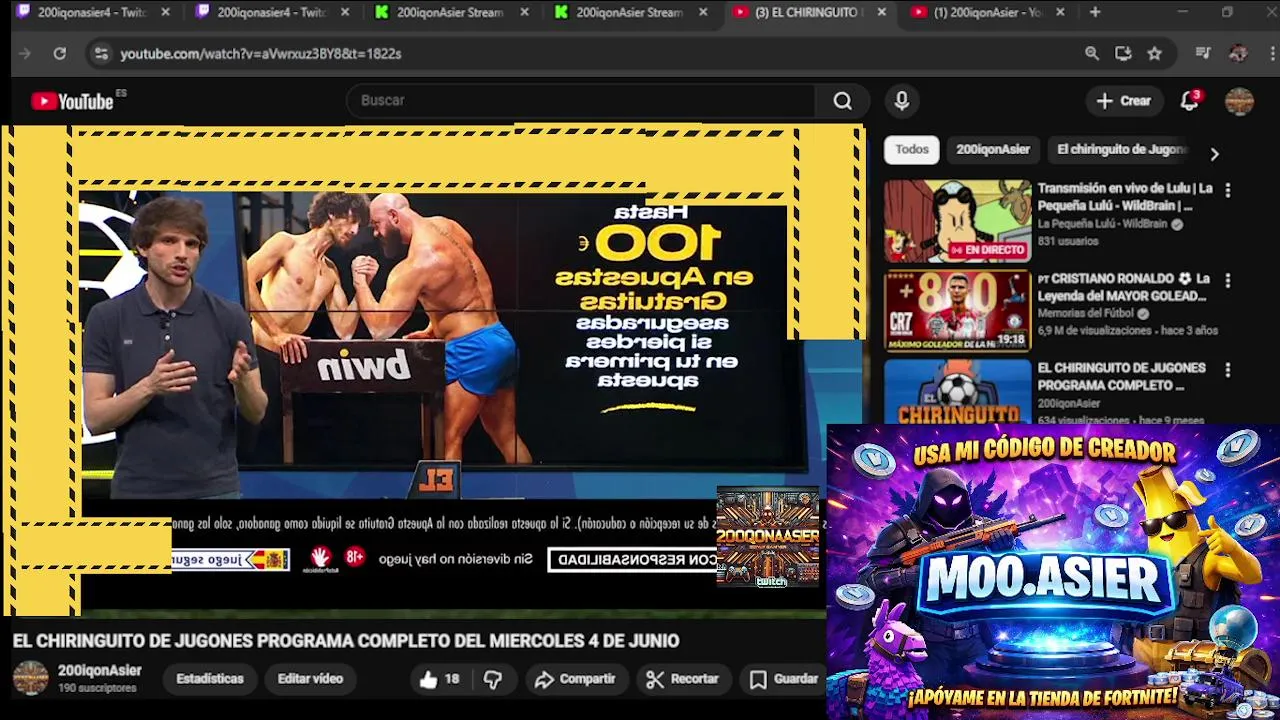Viewport: 1280px width, 720px height.
Task: Open the Crear menu
Action: pos(1124,100)
